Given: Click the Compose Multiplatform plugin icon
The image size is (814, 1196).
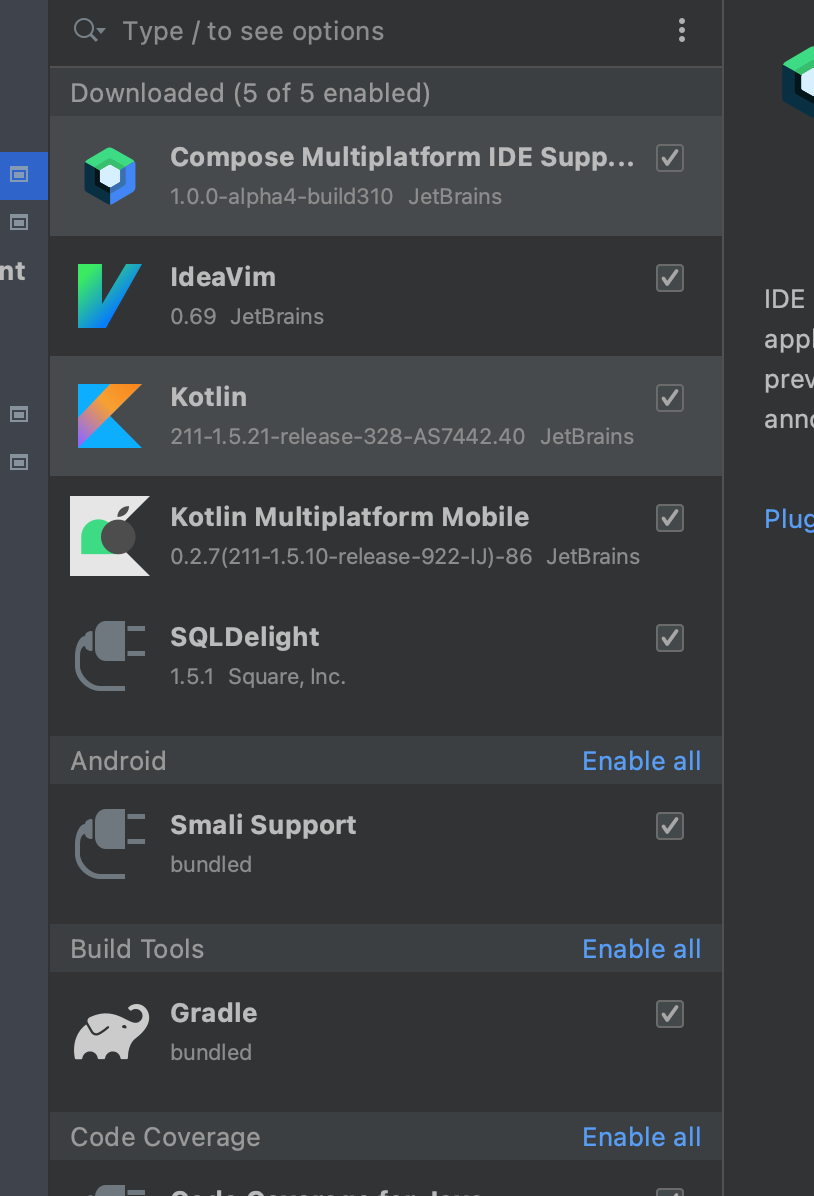Looking at the screenshot, I should tap(109, 176).
